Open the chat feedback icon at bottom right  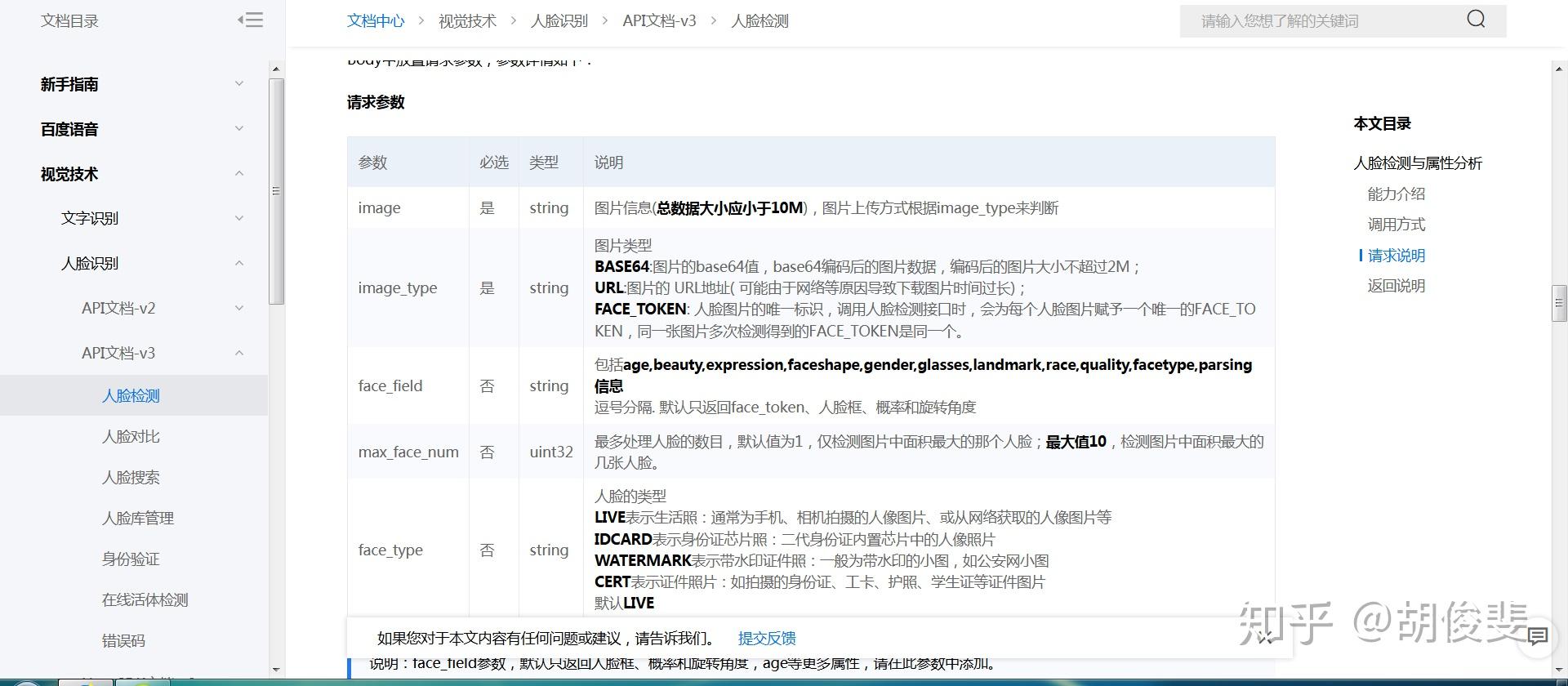point(1537,636)
